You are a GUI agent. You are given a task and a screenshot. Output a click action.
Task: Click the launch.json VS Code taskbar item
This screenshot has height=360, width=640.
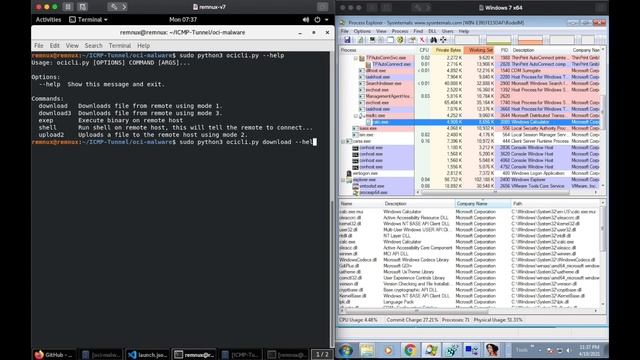pos(147,355)
